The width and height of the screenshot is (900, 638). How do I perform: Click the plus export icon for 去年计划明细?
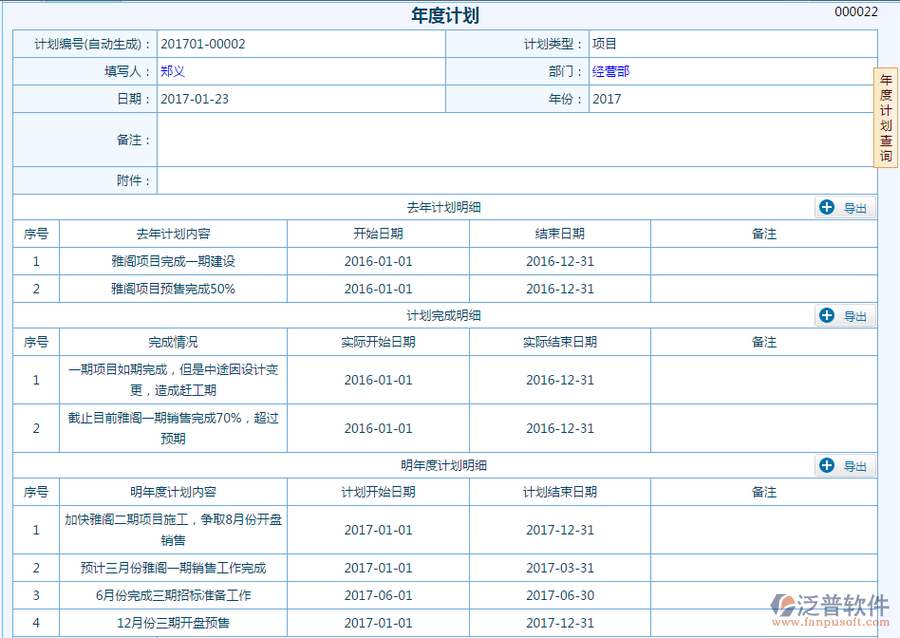(827, 207)
